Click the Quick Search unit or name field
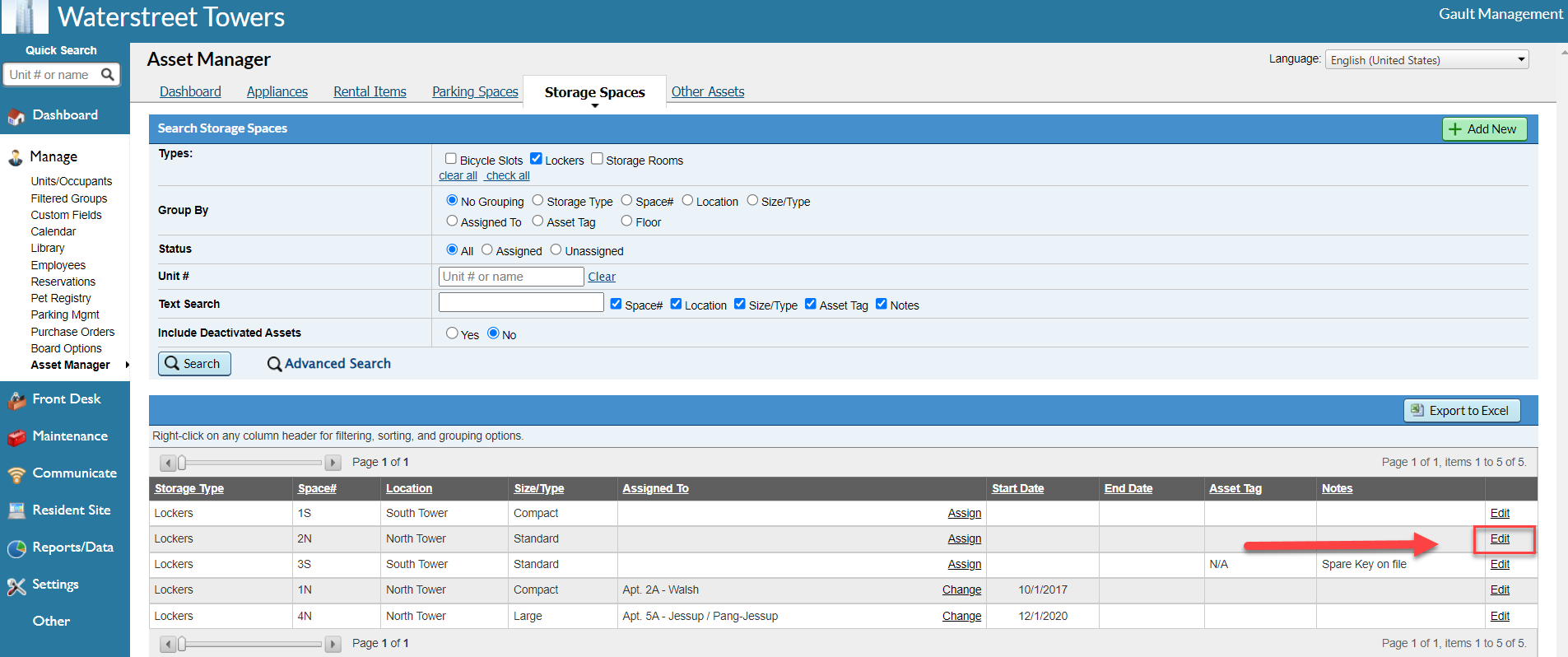 coord(53,75)
